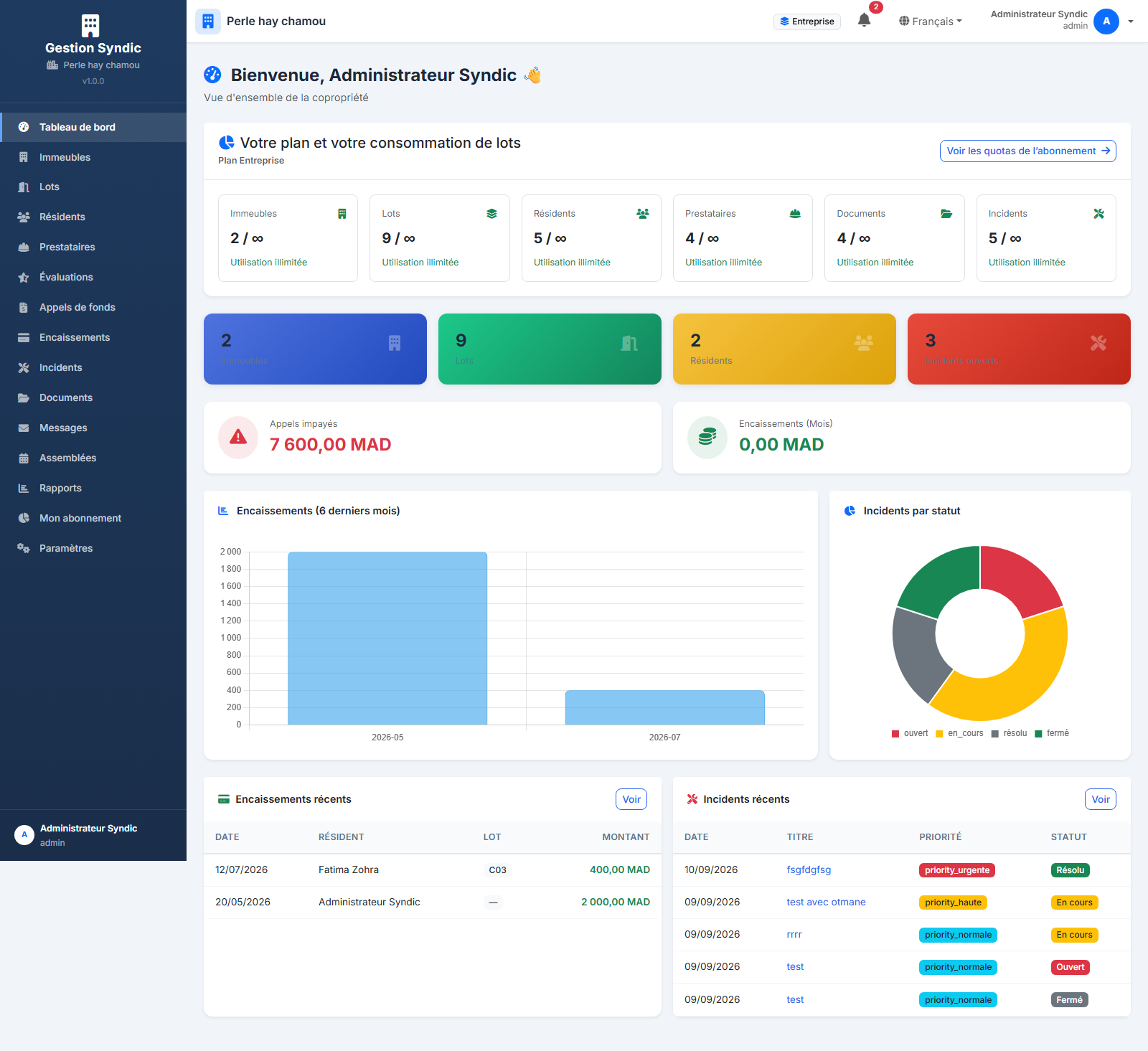Screen dimensions: 1148x1051
Task: Click the Lots door icon in sidebar
Action: (x=24, y=187)
